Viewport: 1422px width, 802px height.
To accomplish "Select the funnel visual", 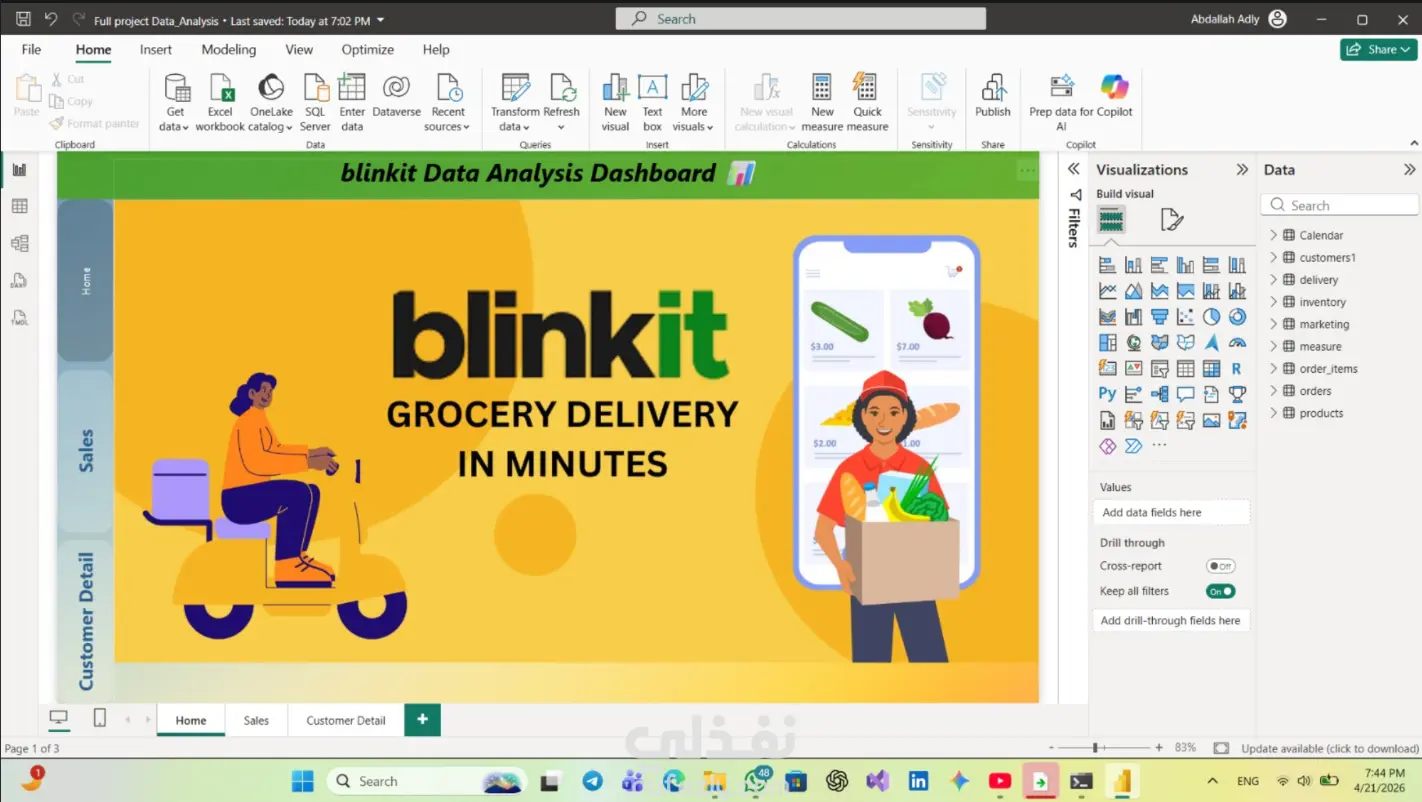I will coord(1159,317).
